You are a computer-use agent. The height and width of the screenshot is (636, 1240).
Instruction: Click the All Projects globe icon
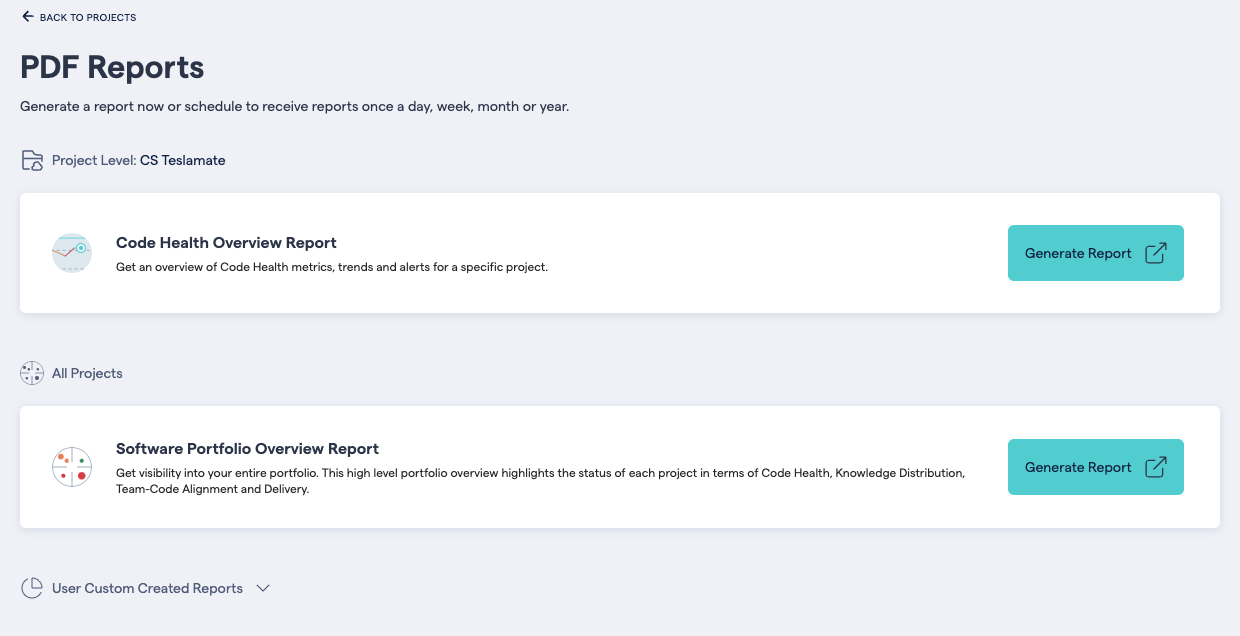(x=31, y=372)
